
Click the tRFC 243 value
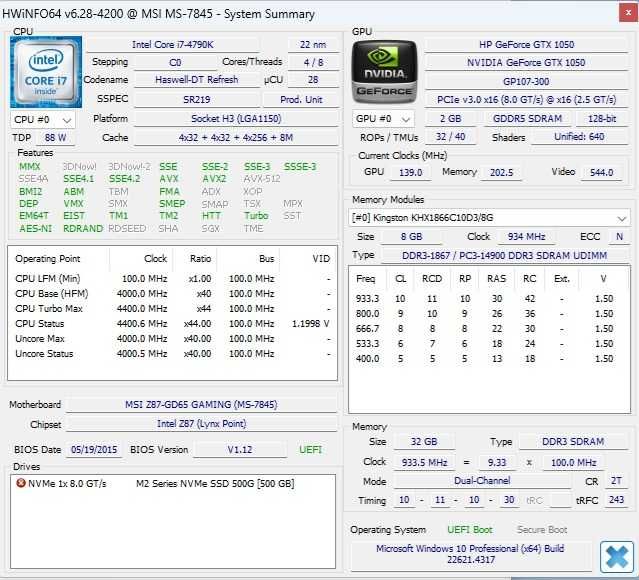(x=616, y=500)
